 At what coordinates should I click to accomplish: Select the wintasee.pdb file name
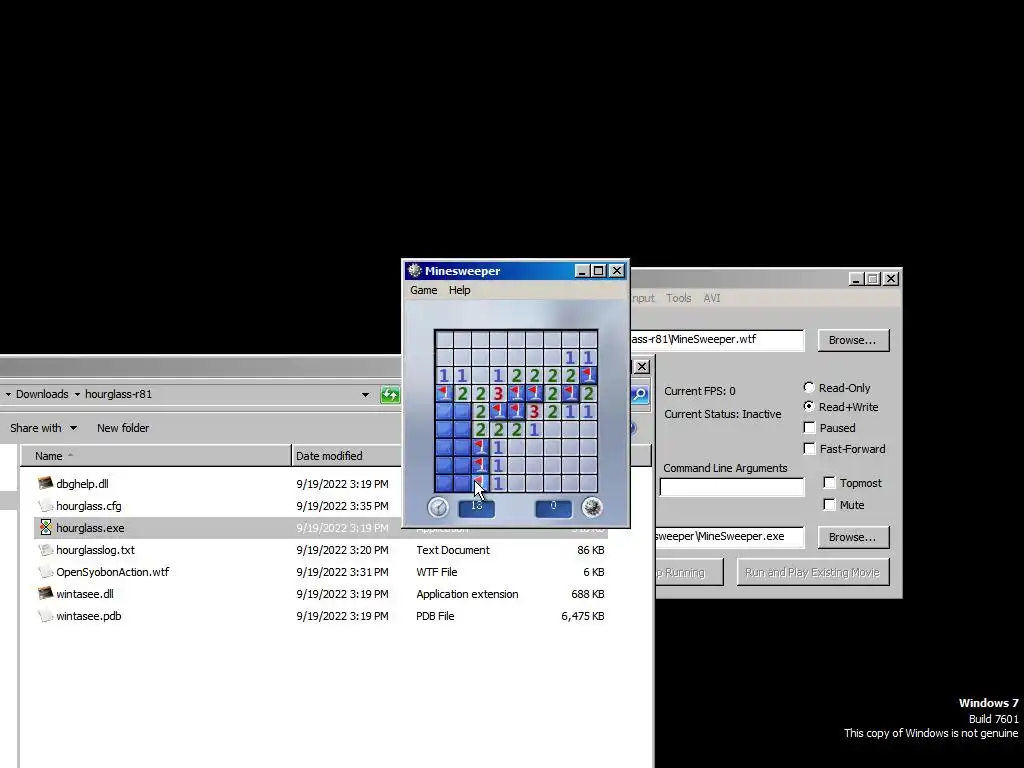[x=89, y=616]
